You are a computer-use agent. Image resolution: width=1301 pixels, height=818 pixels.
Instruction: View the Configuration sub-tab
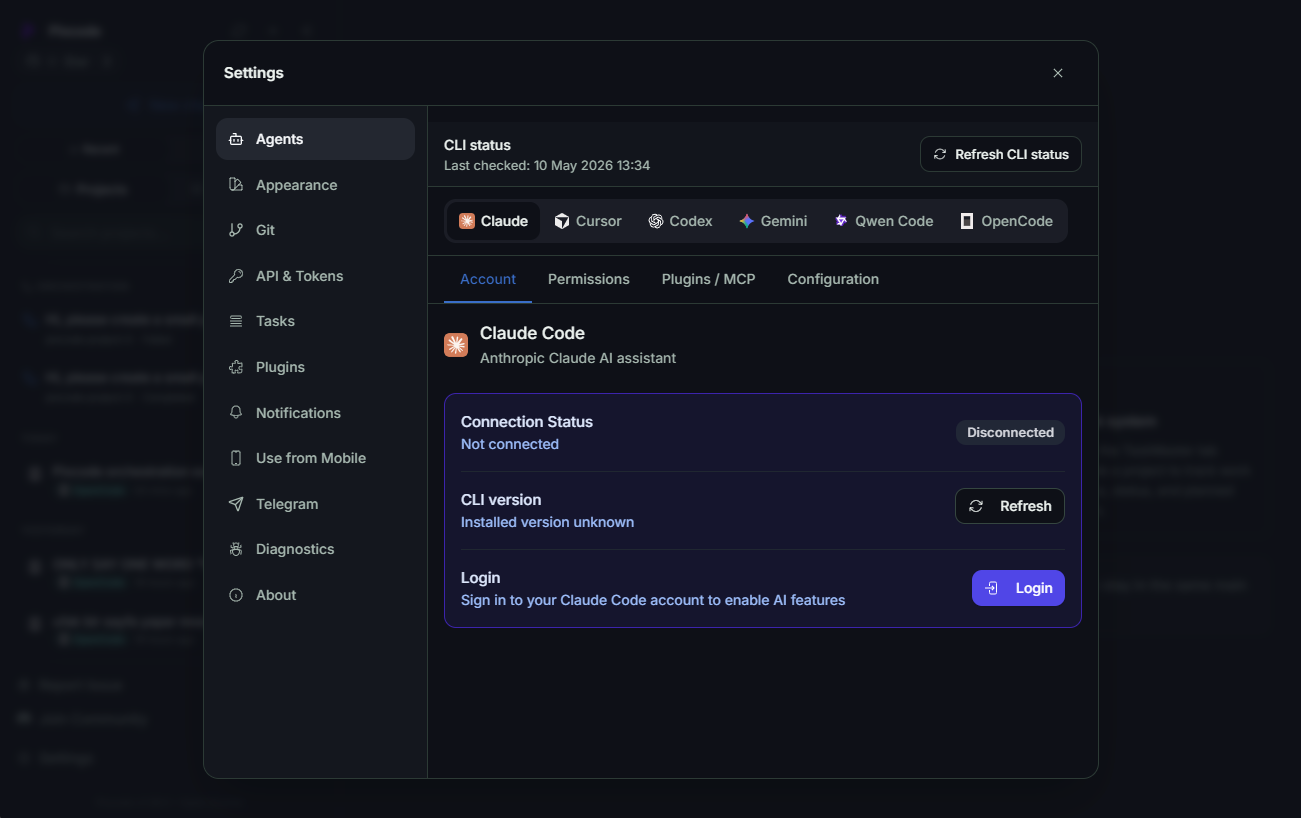(x=833, y=279)
